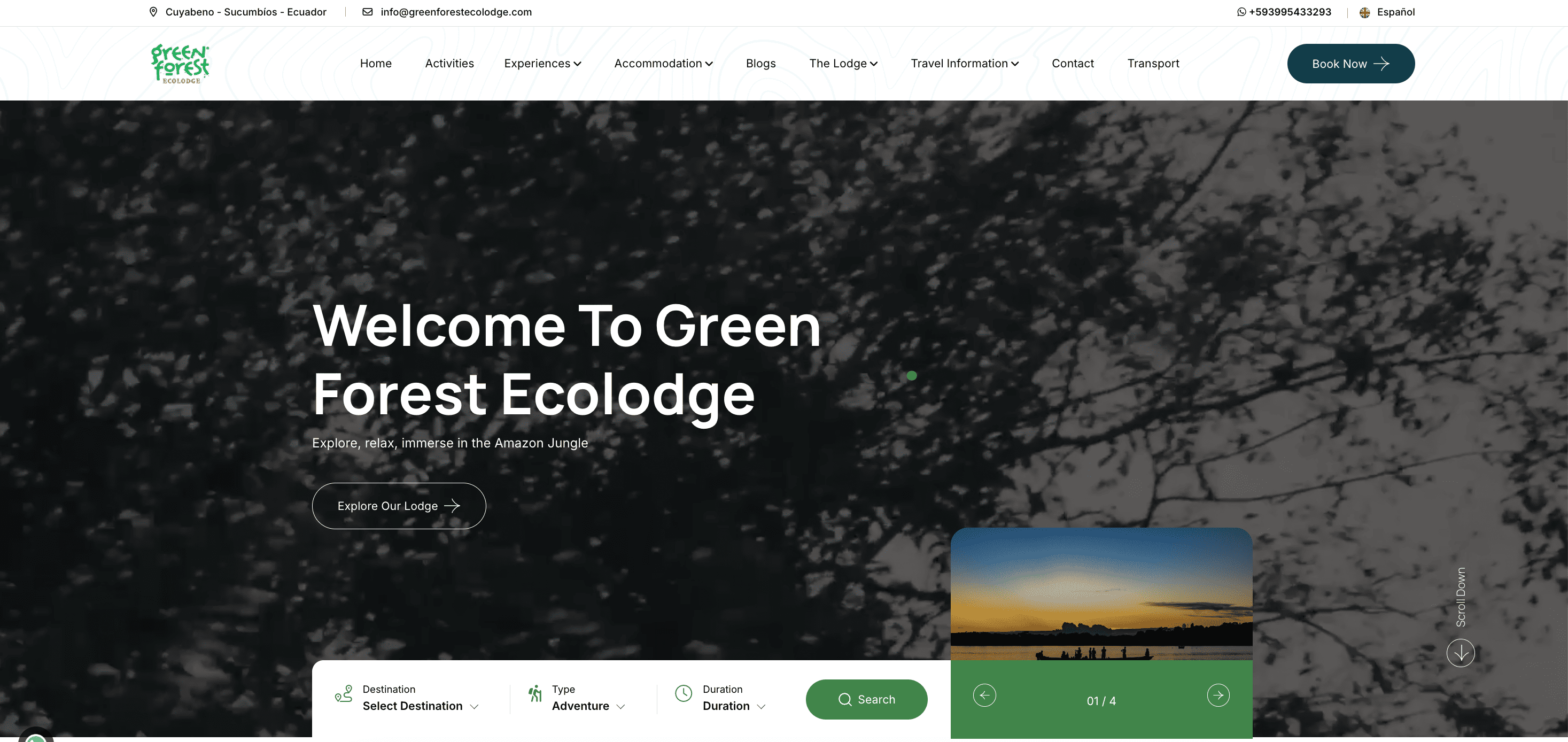Advance to next slide with right arrow
Screen dimensions: 1568x742
(1218, 695)
